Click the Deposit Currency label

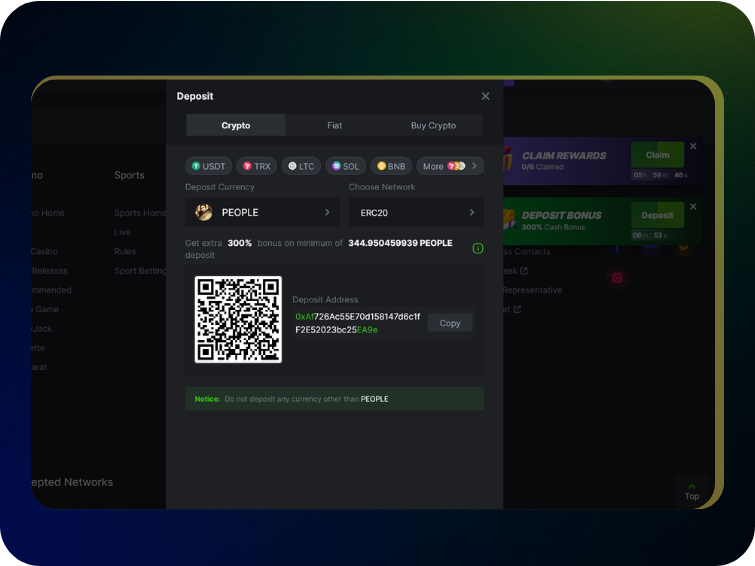coord(220,187)
